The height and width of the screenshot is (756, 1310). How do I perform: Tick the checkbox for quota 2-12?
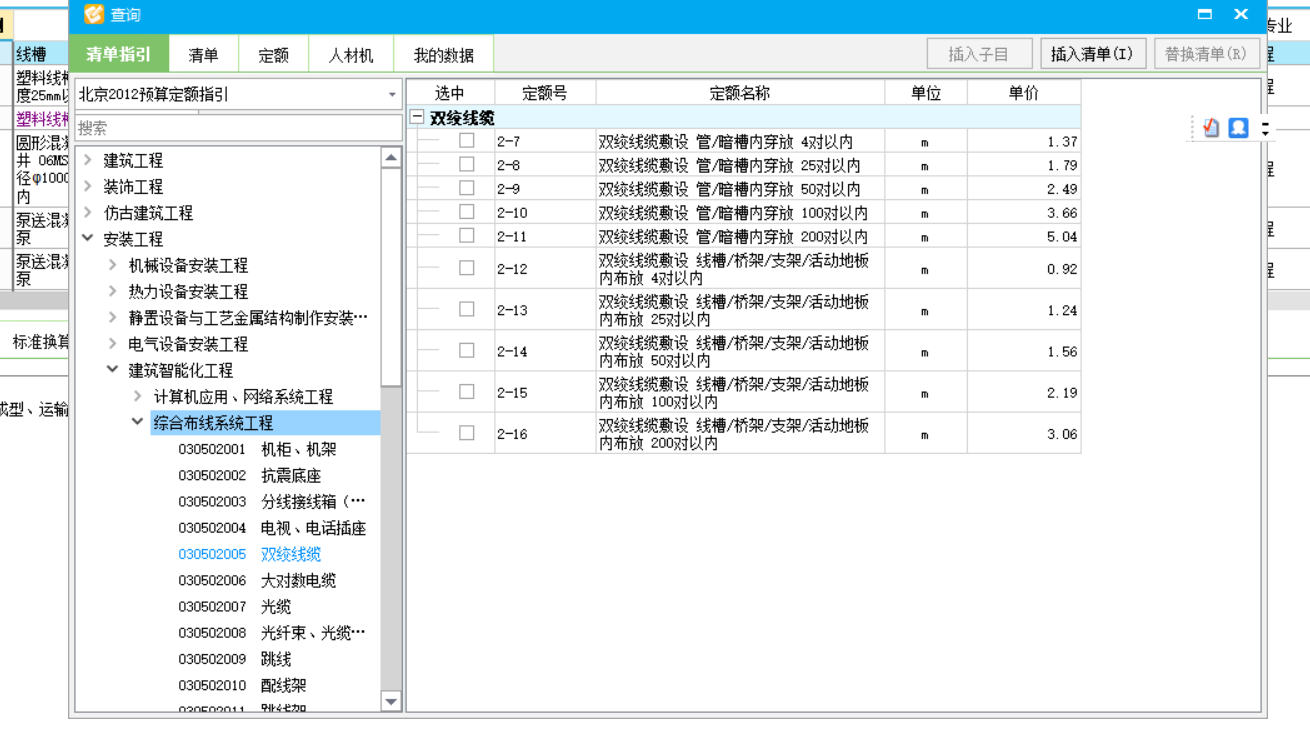pyautogui.click(x=467, y=268)
